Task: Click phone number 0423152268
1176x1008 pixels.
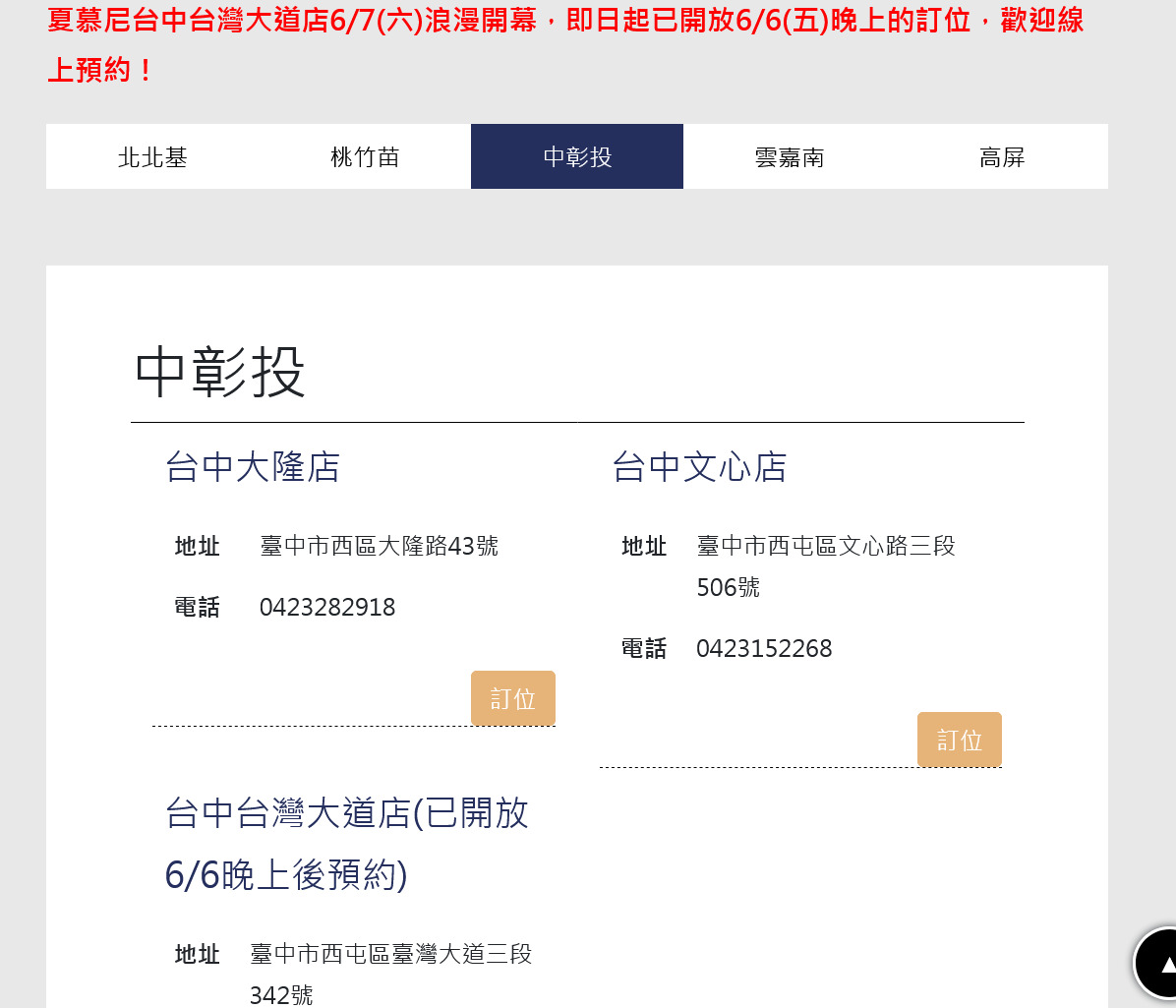Action: 764,649
